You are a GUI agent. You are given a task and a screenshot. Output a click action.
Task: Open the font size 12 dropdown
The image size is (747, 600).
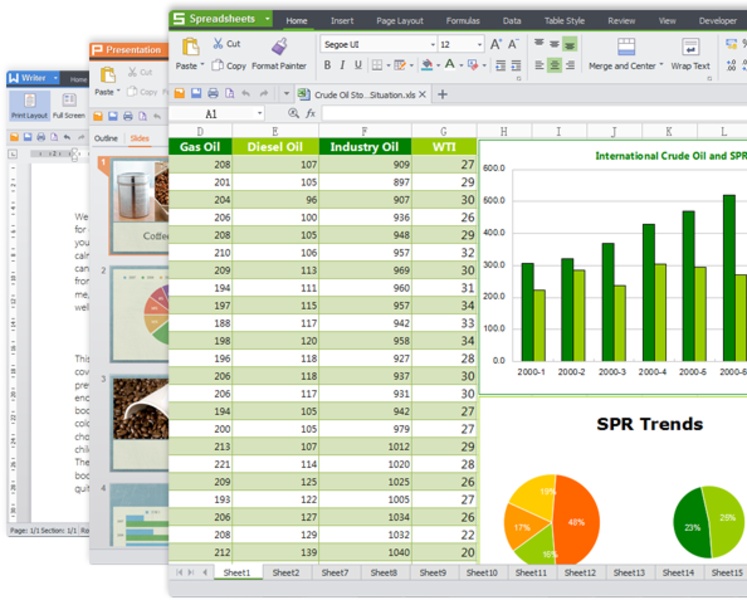pos(479,44)
